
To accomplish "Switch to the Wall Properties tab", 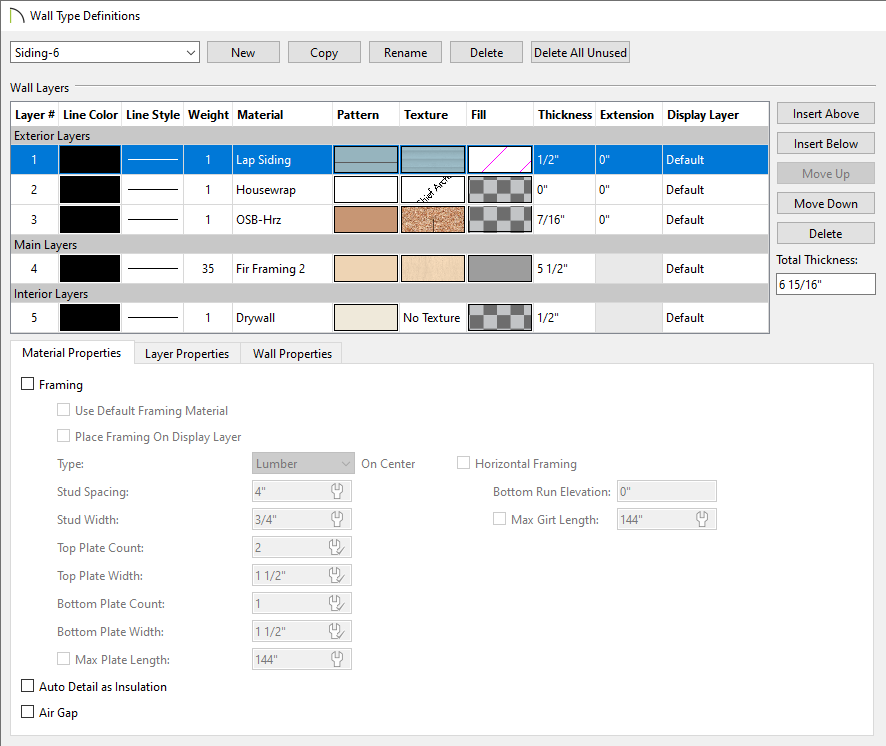I will click(290, 353).
